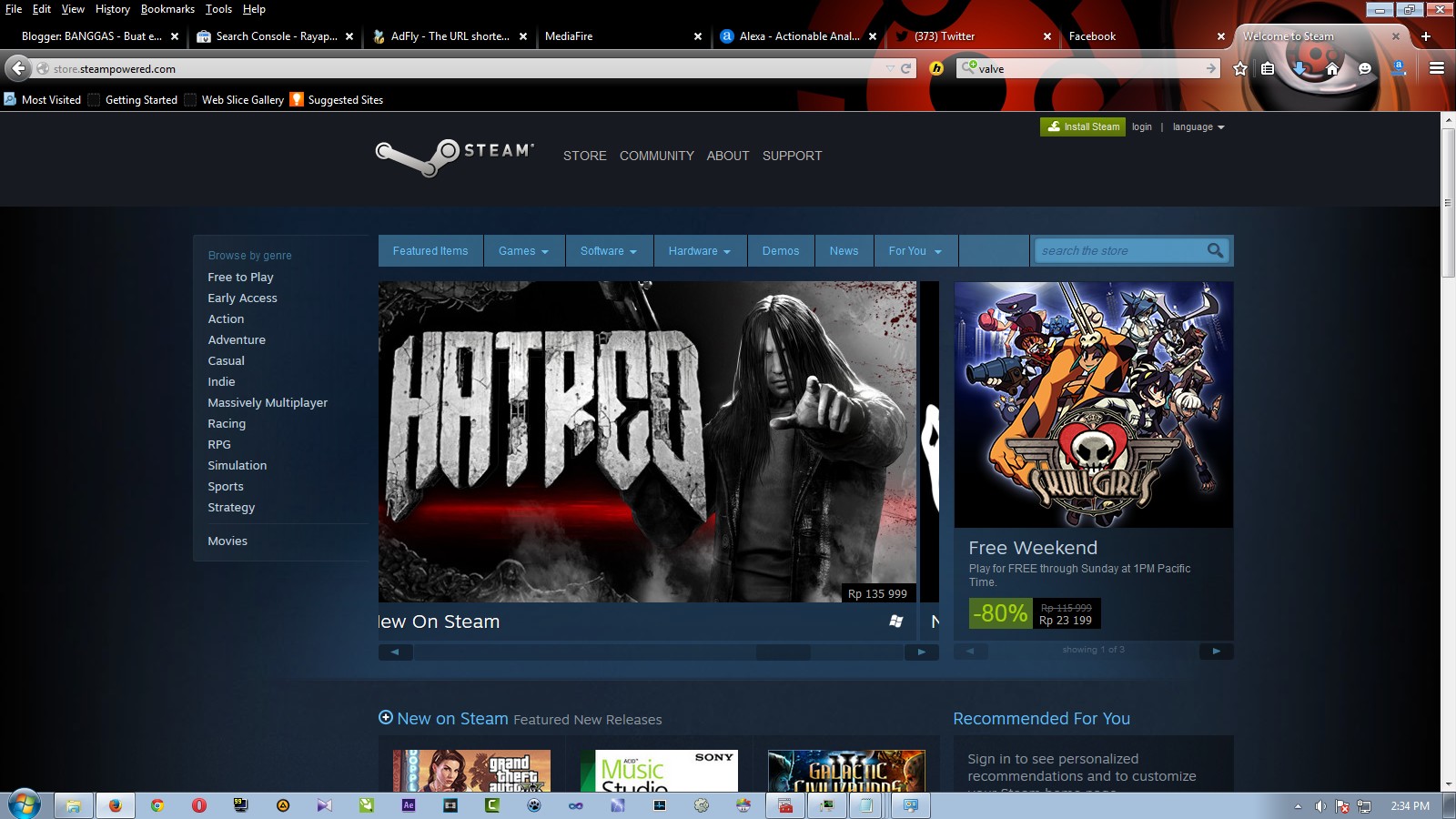Show next Free Weekend spotlight item
This screenshot has width=1456, height=819.
(x=1216, y=651)
